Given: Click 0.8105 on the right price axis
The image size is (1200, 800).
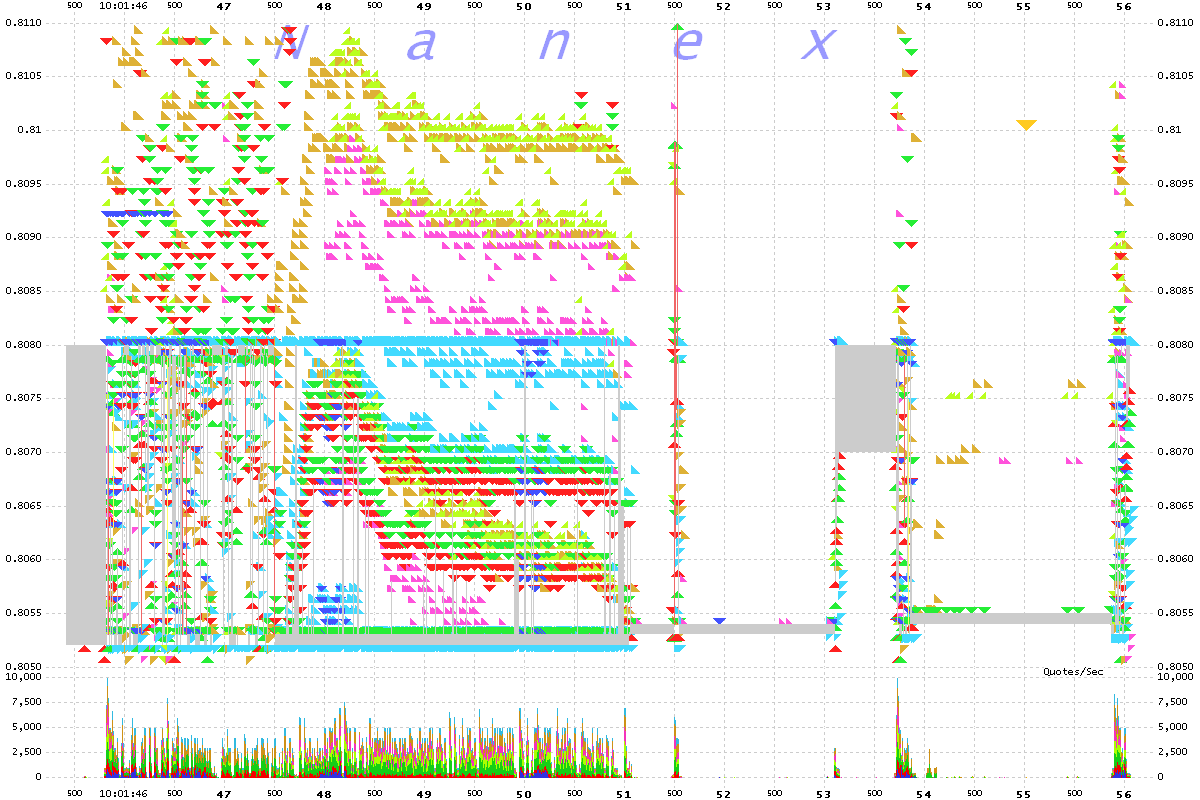Looking at the screenshot, I should [x=1173, y=76].
